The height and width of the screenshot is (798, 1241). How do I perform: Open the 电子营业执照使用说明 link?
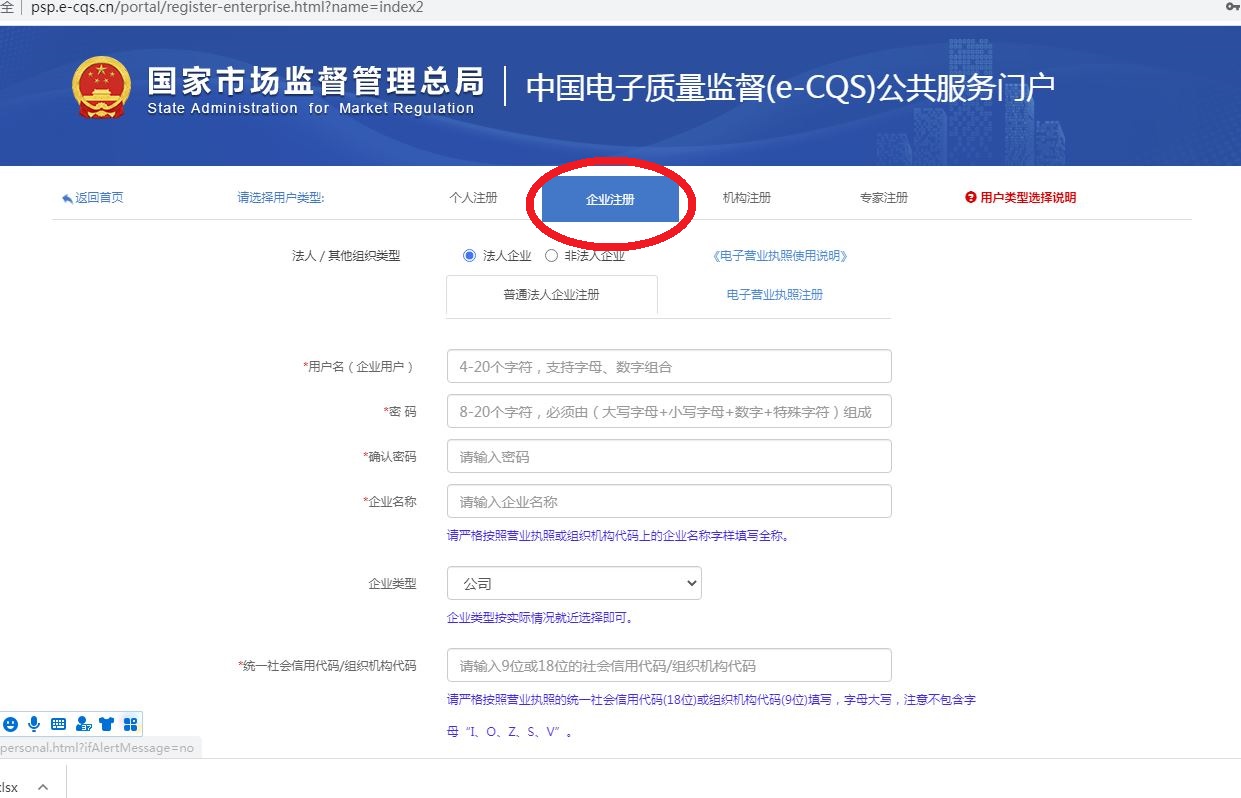780,256
